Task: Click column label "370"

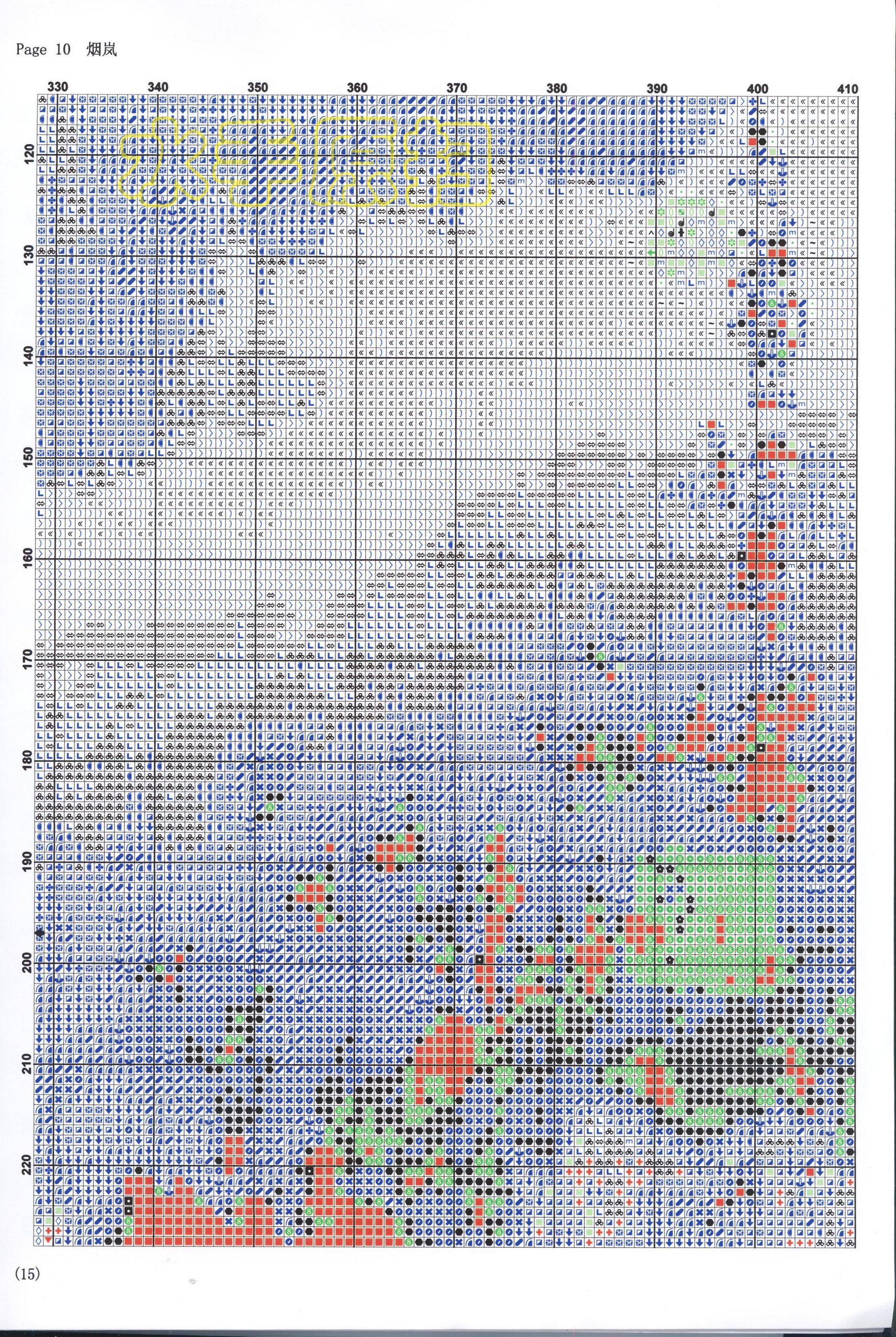Action: [x=457, y=87]
